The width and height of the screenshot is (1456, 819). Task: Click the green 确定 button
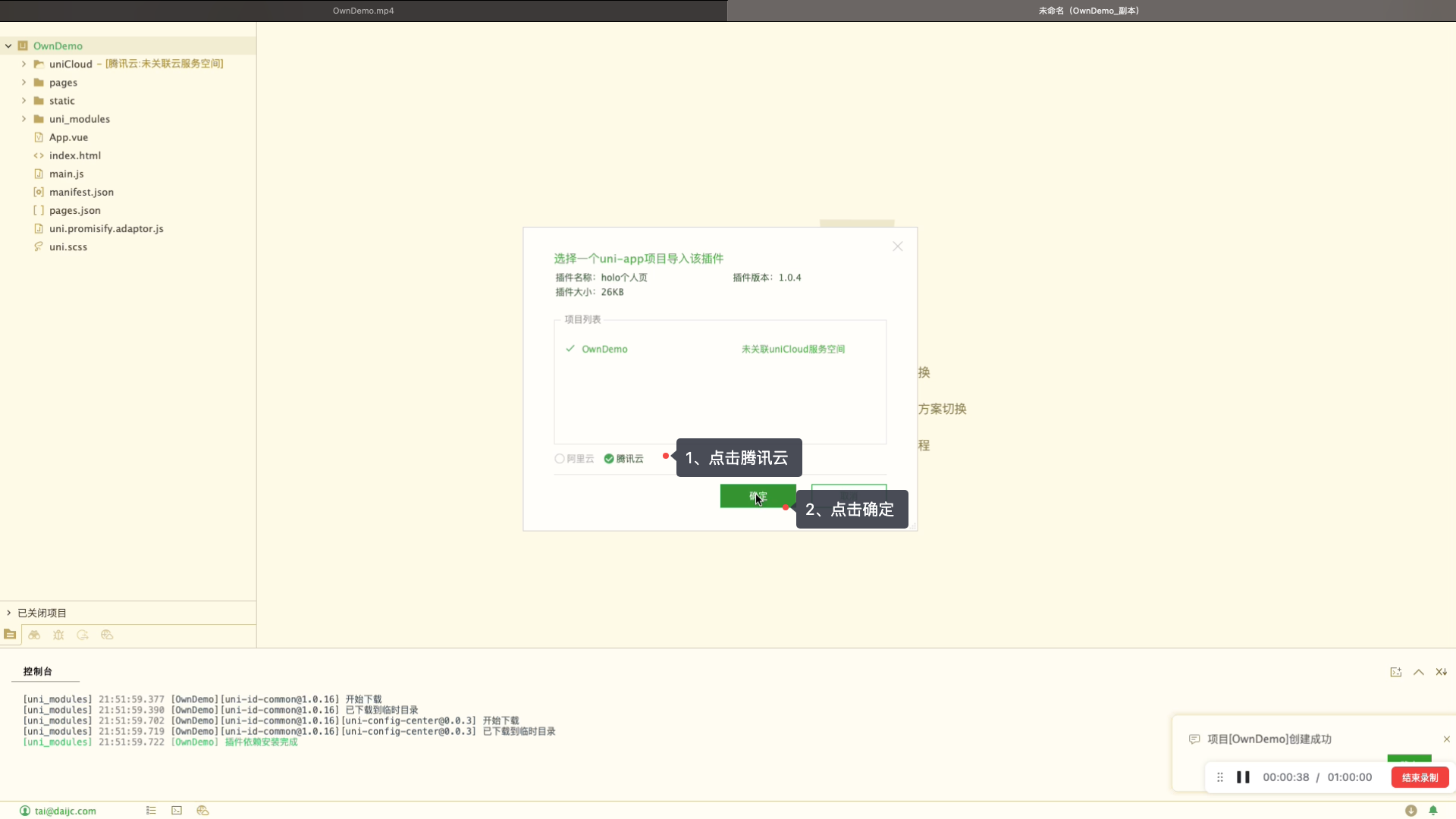coord(758,496)
